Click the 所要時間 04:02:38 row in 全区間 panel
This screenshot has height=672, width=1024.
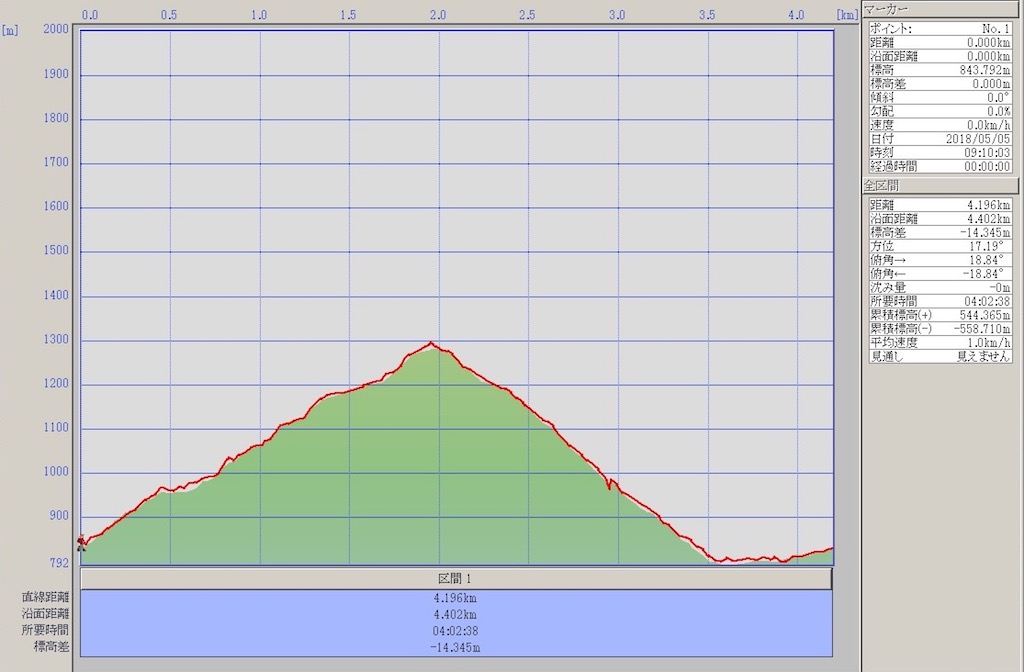pos(940,301)
